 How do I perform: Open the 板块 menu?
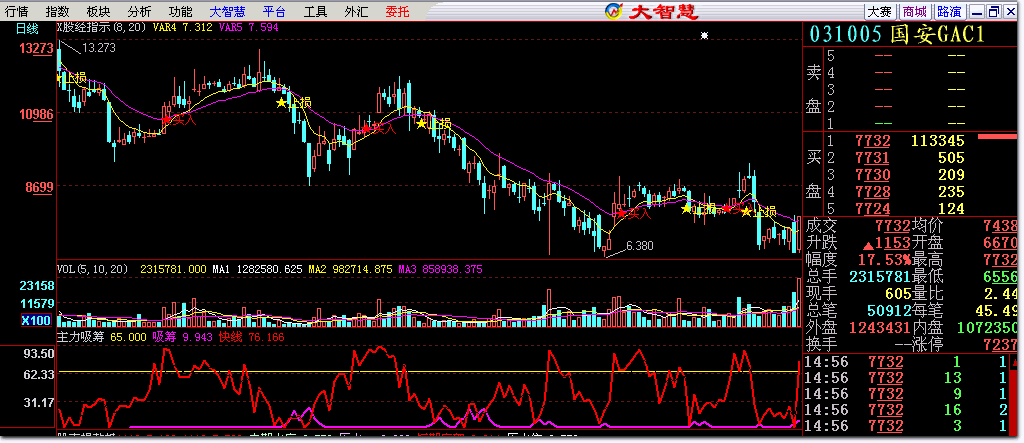98,11
